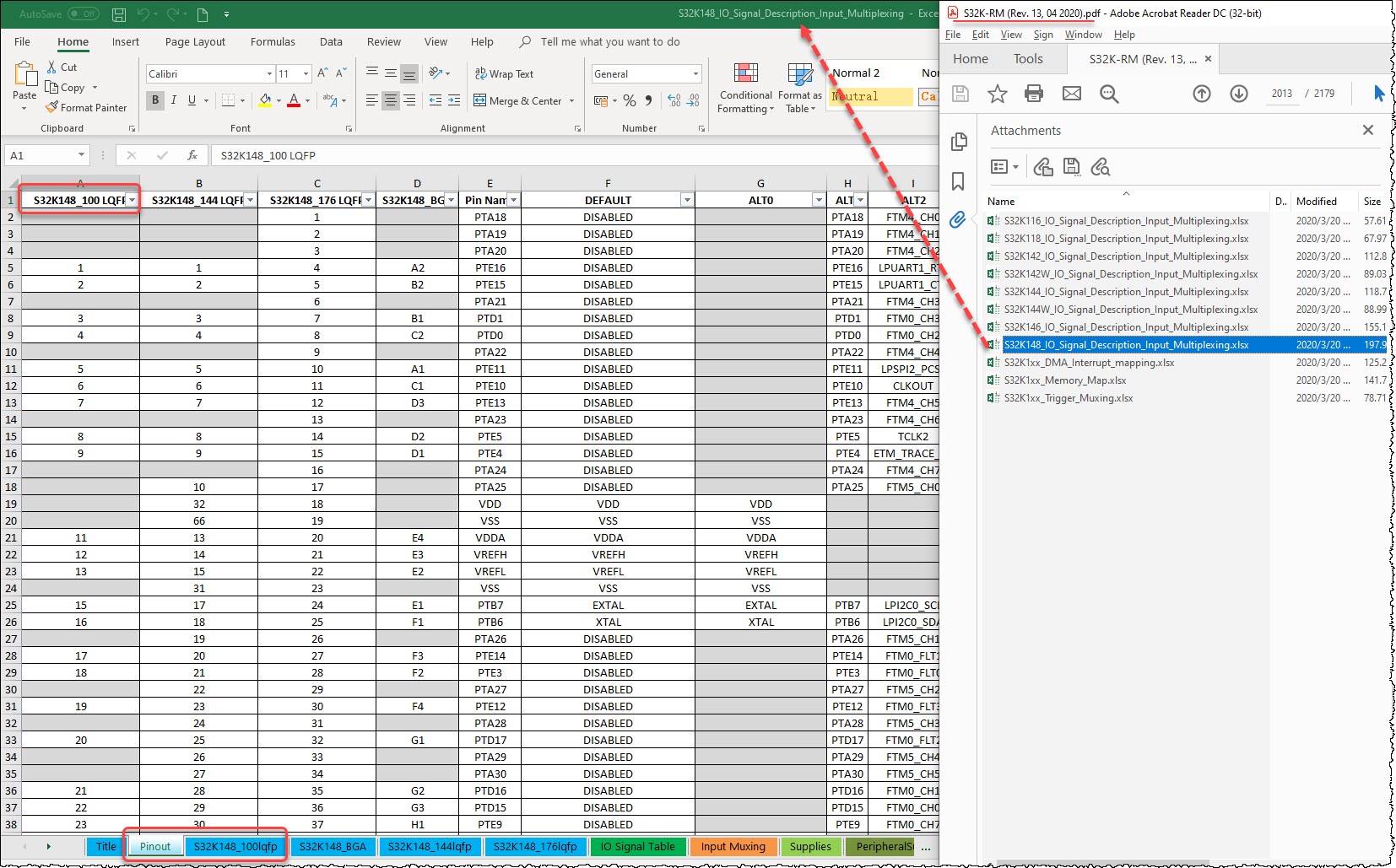Email the PDF using the envelope icon
The image size is (1396, 868).
point(1072,94)
